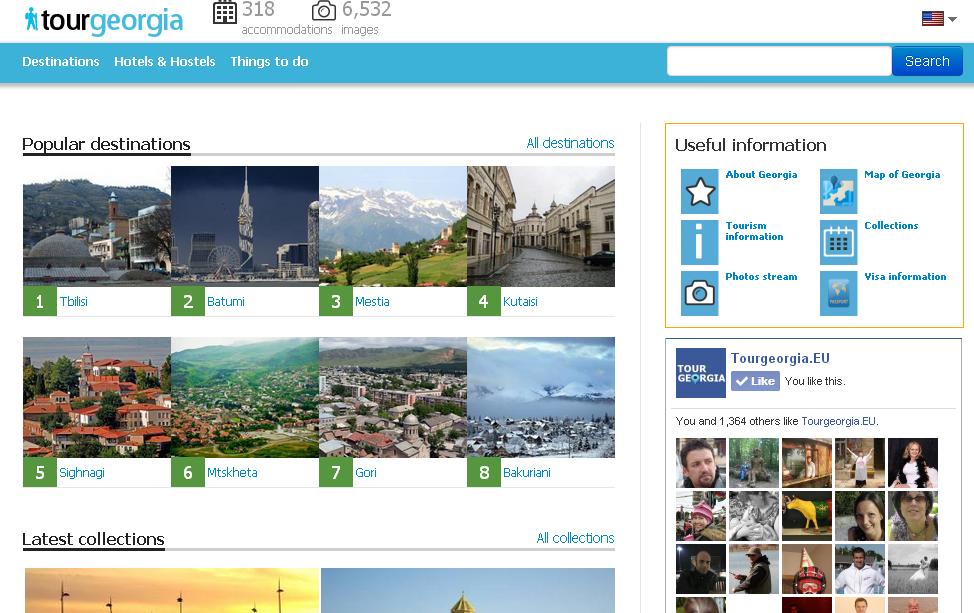
Task: Click the Map of Georgia link
Action: point(902,175)
